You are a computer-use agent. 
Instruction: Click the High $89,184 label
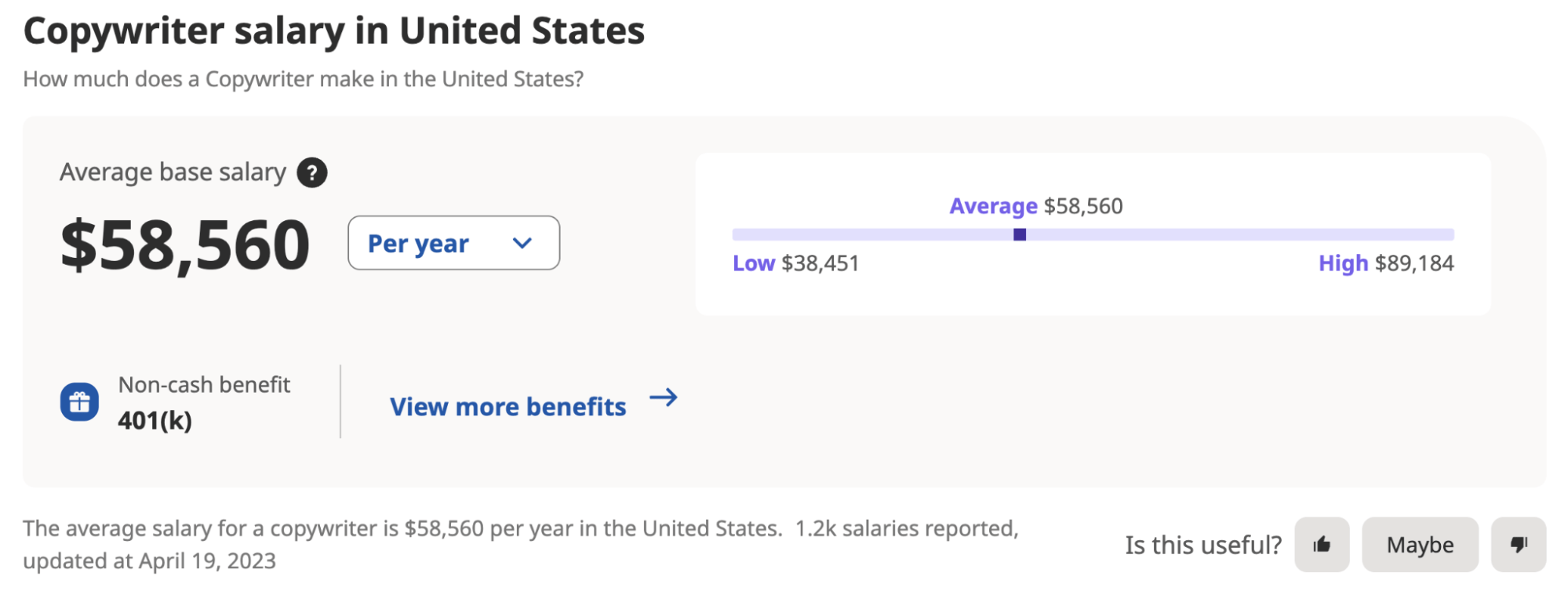tap(1385, 263)
